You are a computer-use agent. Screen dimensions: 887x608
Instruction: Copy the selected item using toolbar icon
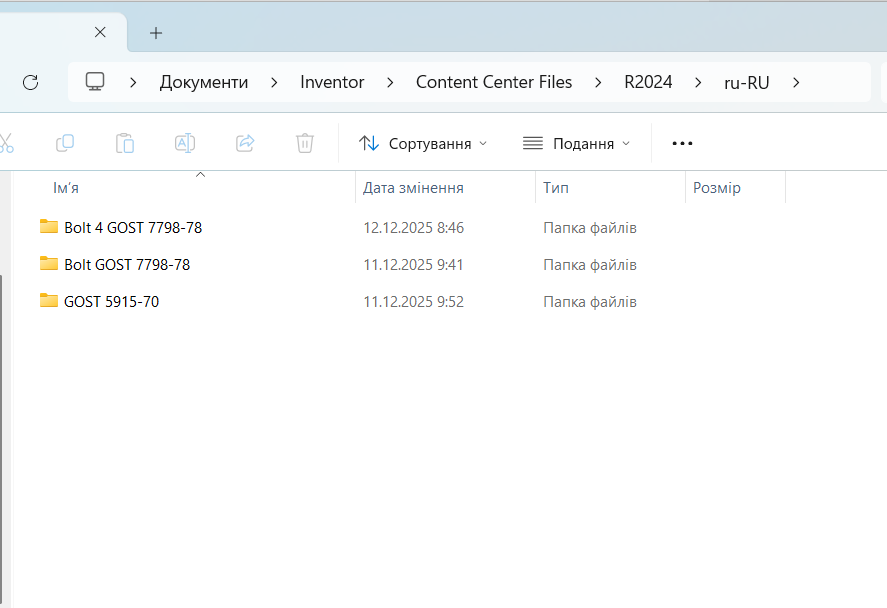[x=65, y=143]
